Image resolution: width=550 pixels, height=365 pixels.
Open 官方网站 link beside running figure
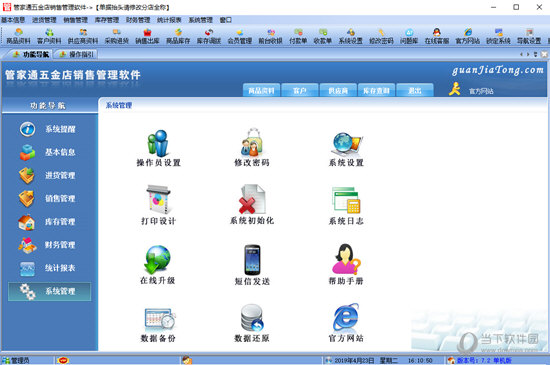[481, 91]
